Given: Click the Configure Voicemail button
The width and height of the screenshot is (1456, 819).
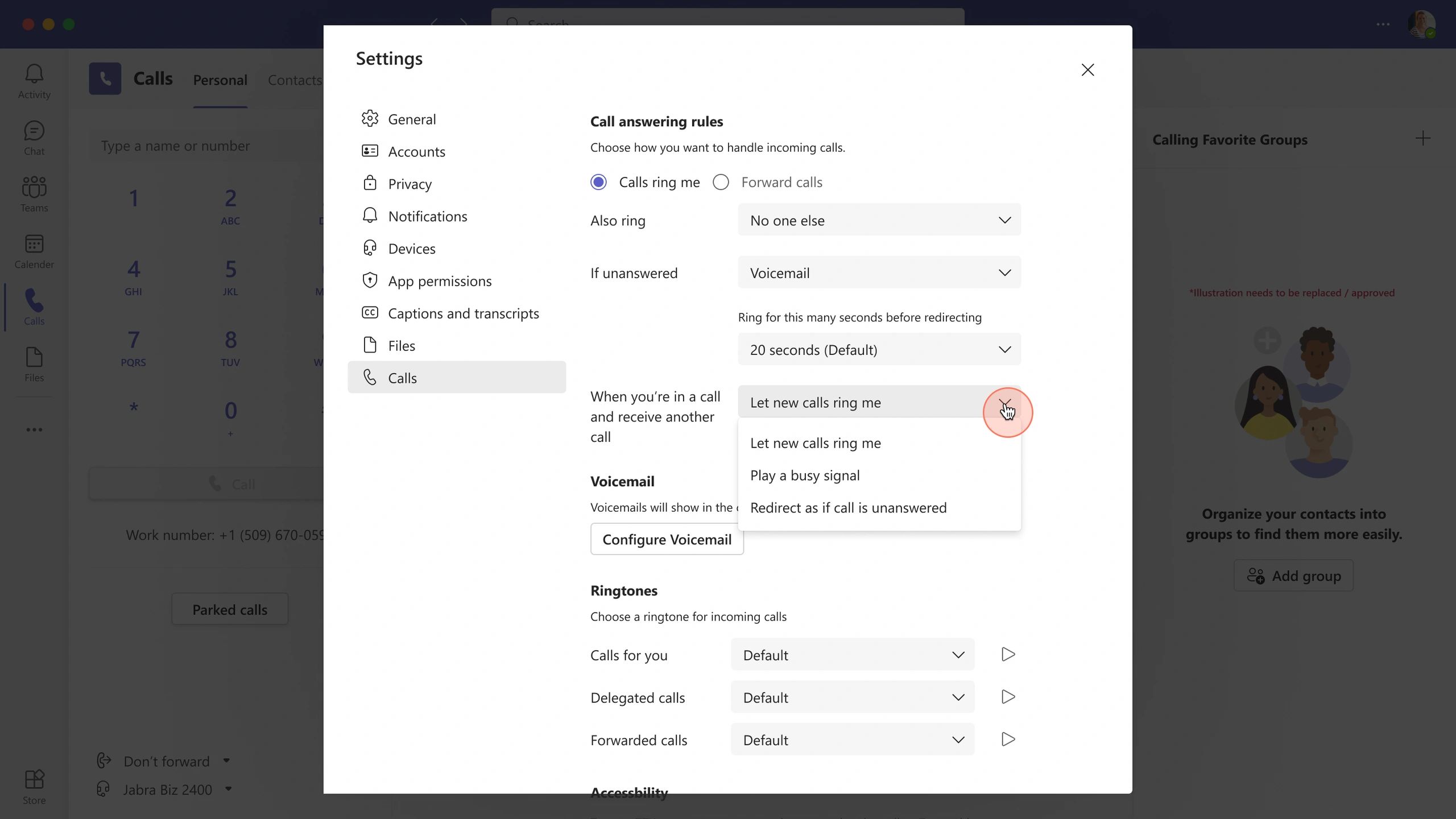Looking at the screenshot, I should (667, 539).
